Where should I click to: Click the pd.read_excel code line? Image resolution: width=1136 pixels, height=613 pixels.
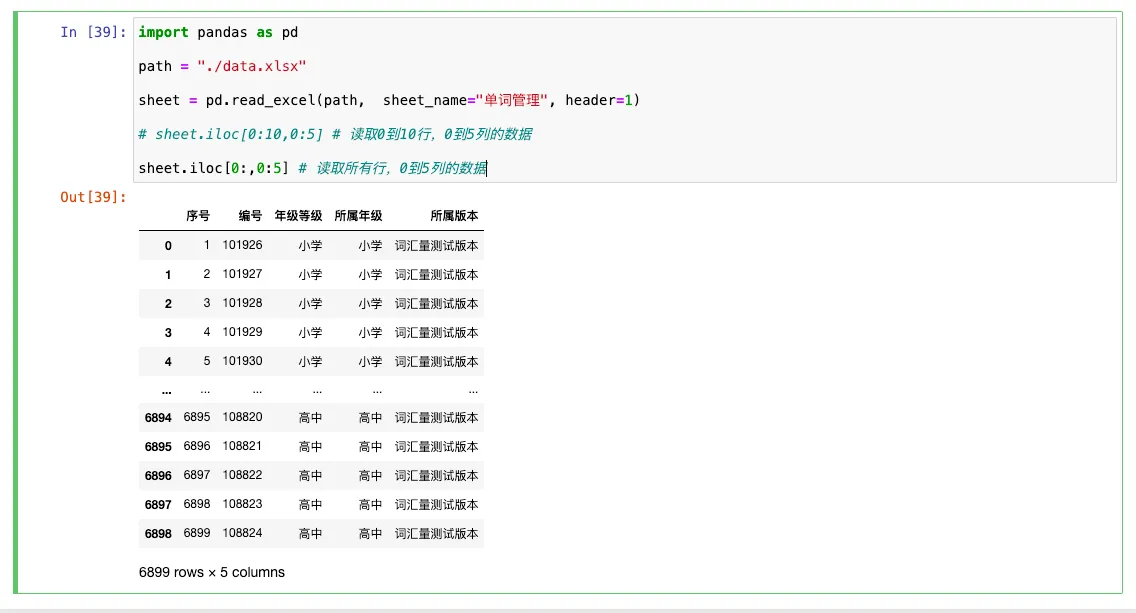[388, 100]
